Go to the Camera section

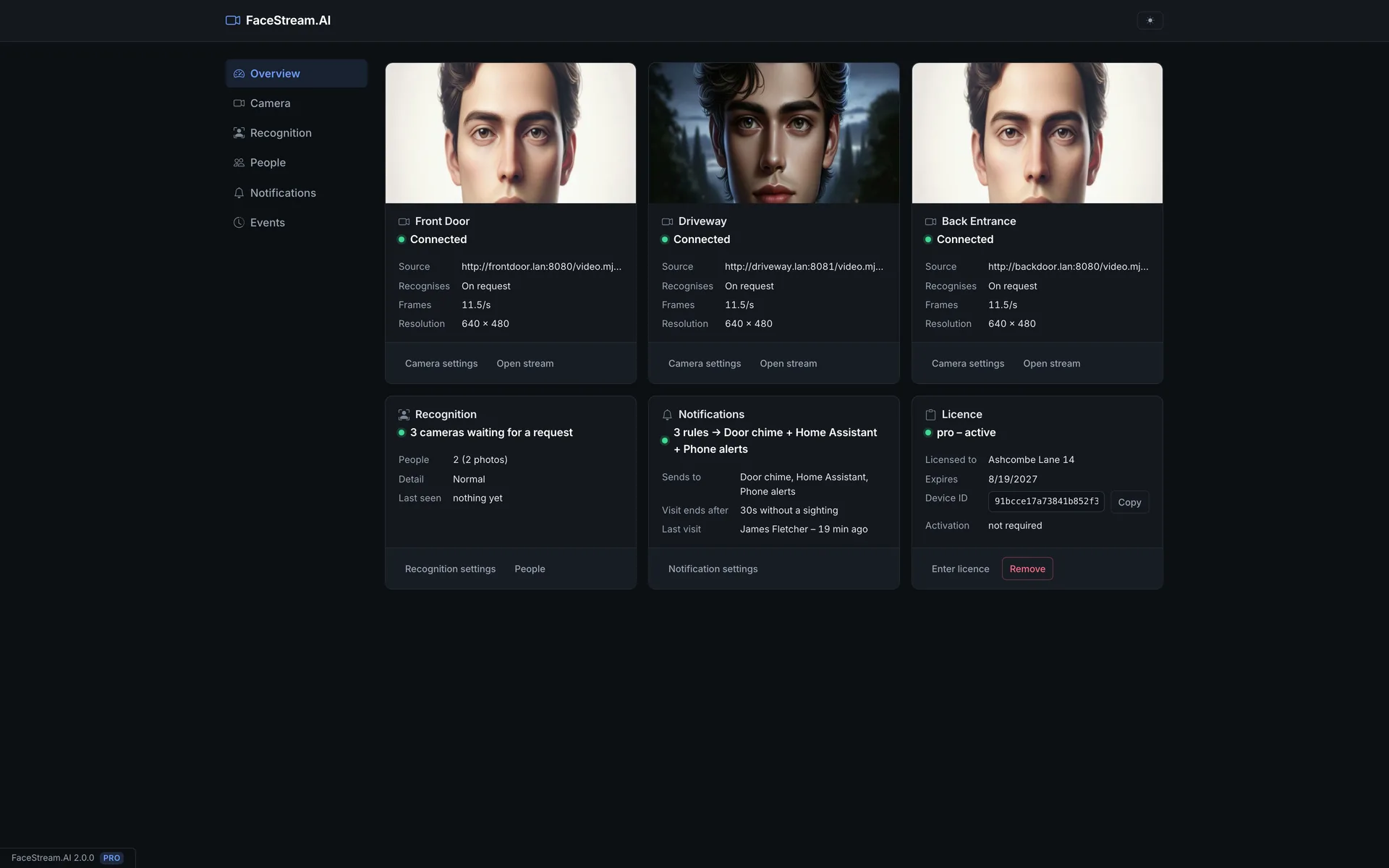tap(297, 103)
